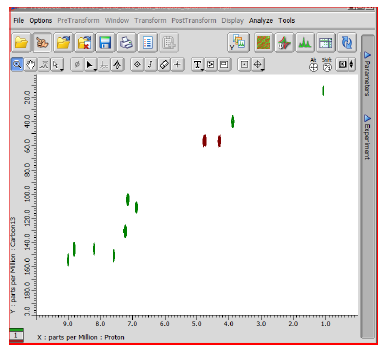Expand the Experiment side panel
388x360 pixels.
pos(367,137)
